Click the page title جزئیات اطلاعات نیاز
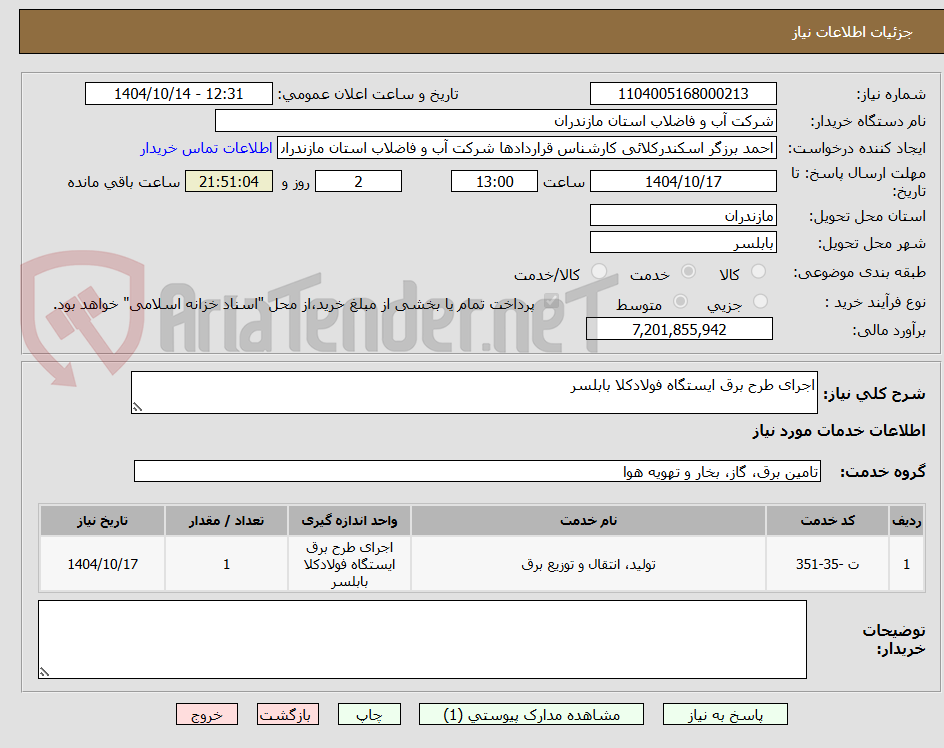 [x=852, y=32]
